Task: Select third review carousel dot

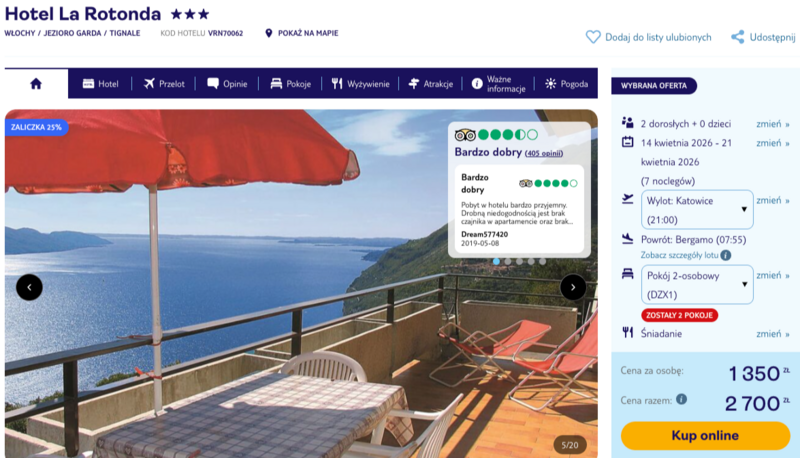Action: pos(519,262)
